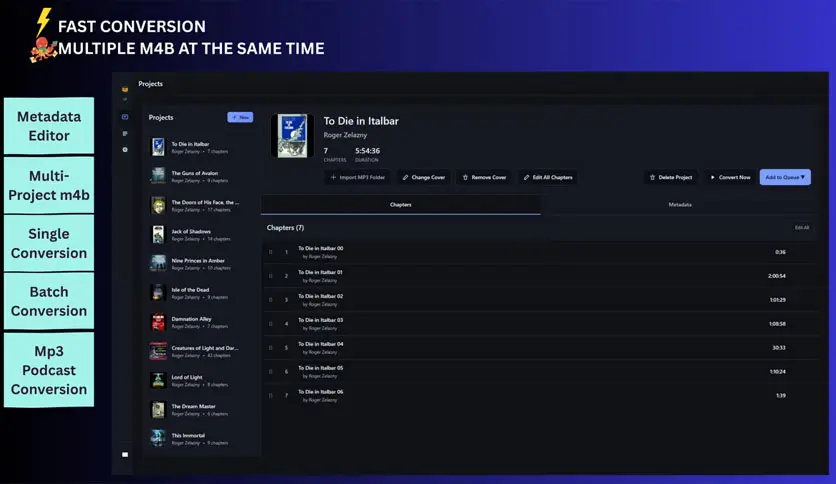Click the white icon at the sidebar bottom
The height and width of the screenshot is (484, 836).
tap(125, 455)
